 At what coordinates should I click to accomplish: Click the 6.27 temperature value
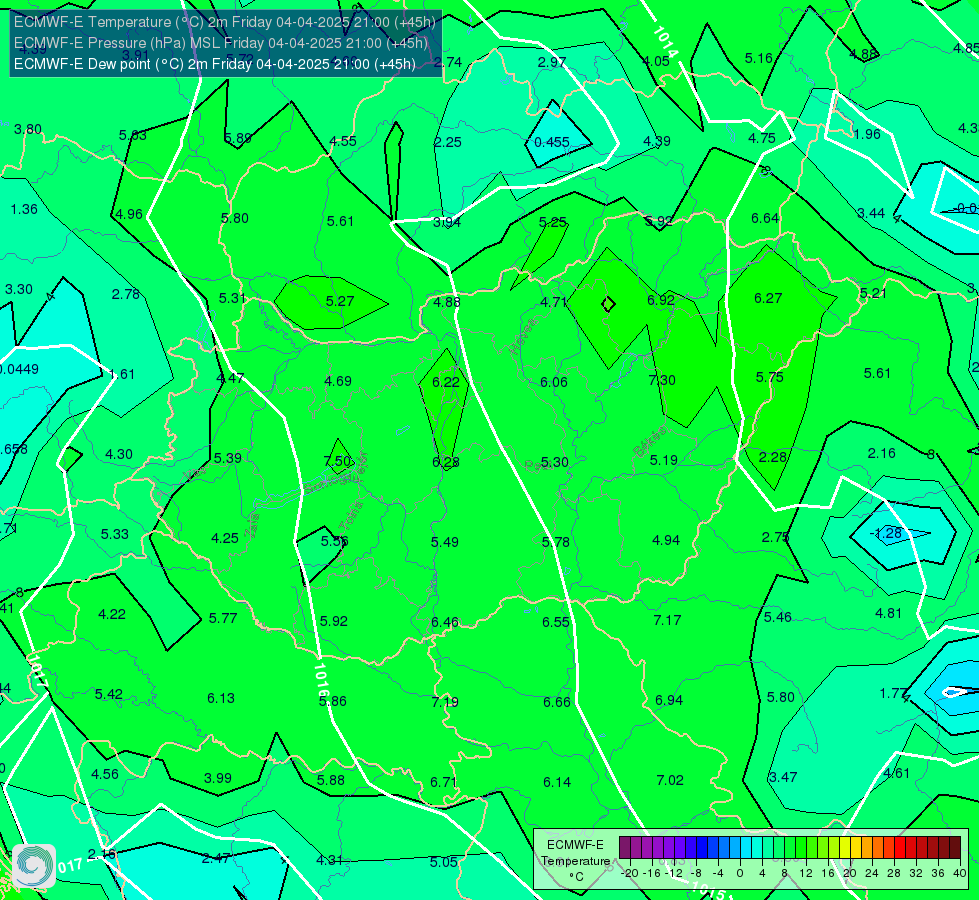pyautogui.click(x=768, y=299)
